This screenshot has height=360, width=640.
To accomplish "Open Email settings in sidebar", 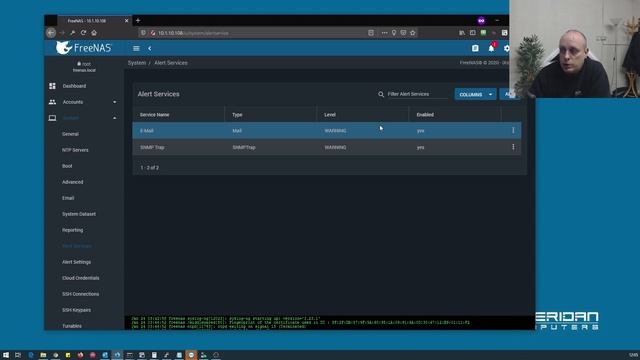I will (x=68, y=198).
